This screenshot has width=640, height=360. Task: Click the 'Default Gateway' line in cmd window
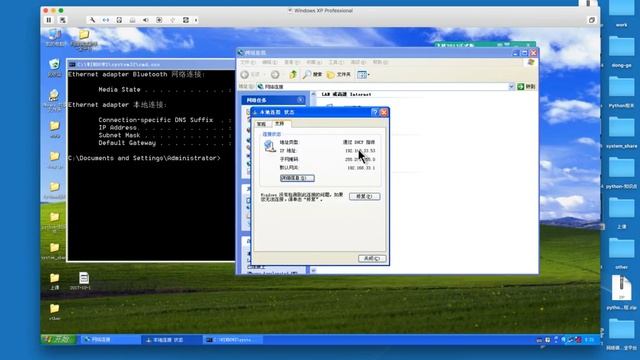164,143
